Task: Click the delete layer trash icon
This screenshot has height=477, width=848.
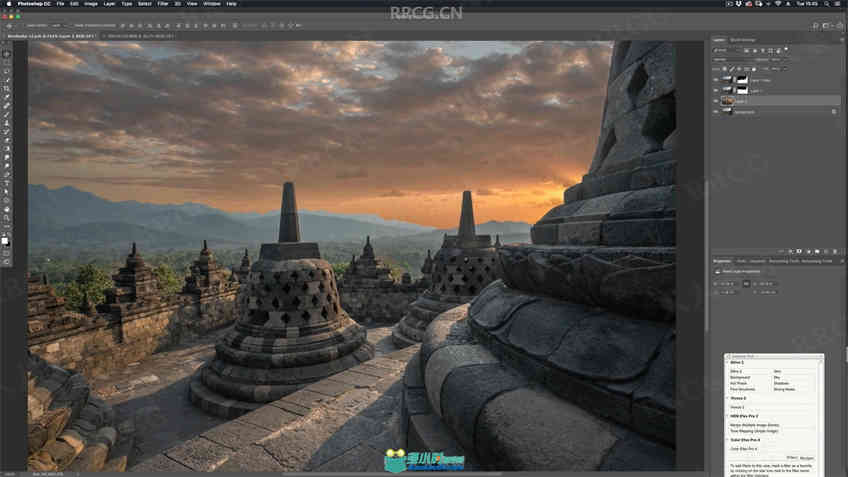Action: [x=835, y=251]
